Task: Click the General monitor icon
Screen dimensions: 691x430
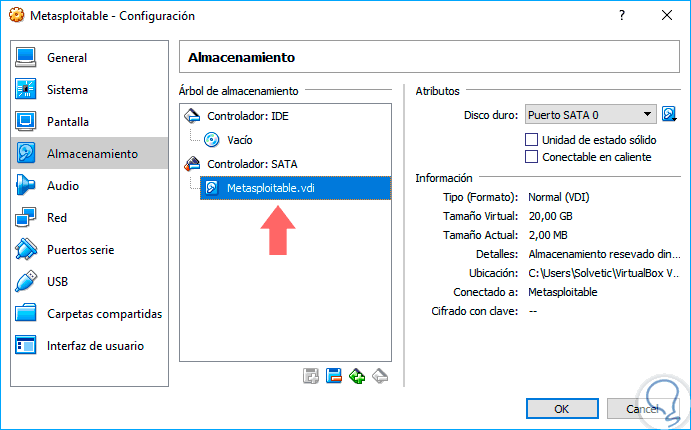Action: [x=26, y=58]
